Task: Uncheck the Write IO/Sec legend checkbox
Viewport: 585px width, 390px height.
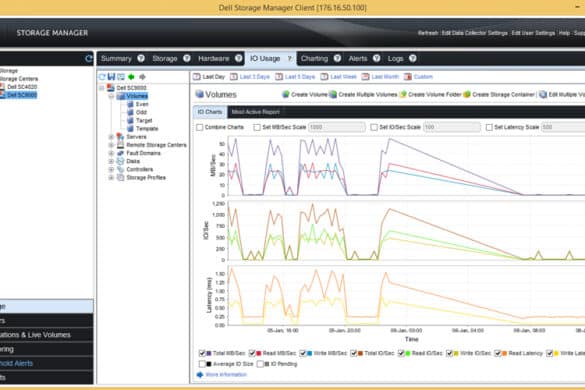Action: pyautogui.click(x=450, y=353)
